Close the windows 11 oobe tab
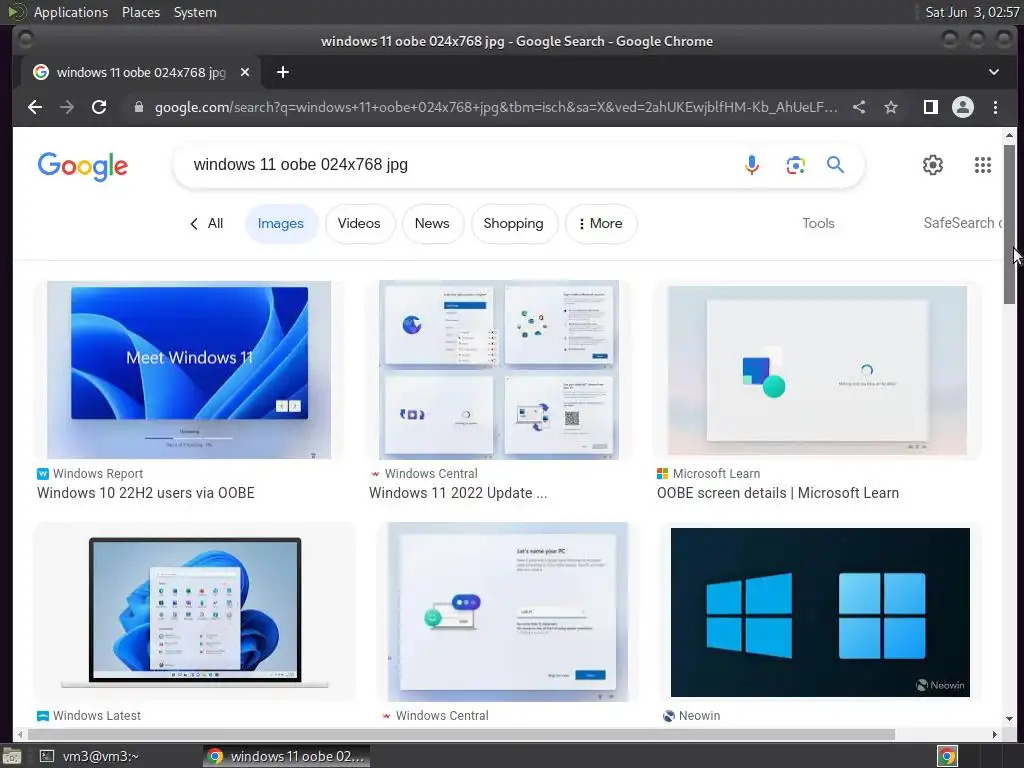 tap(245, 72)
